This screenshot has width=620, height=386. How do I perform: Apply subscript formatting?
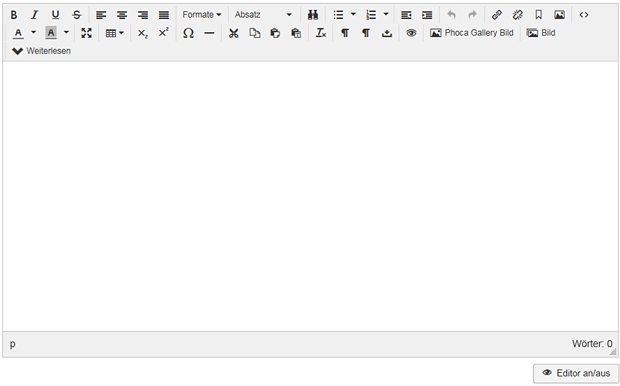pyautogui.click(x=143, y=33)
